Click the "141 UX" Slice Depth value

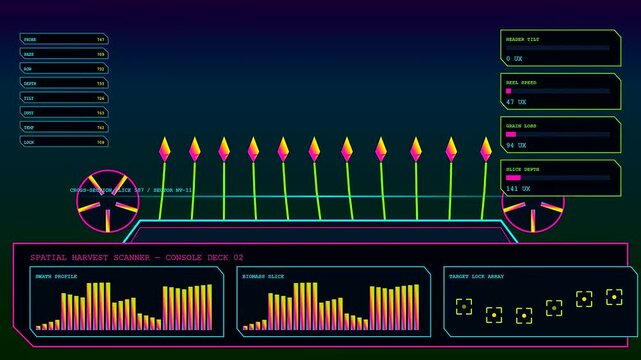(518, 189)
